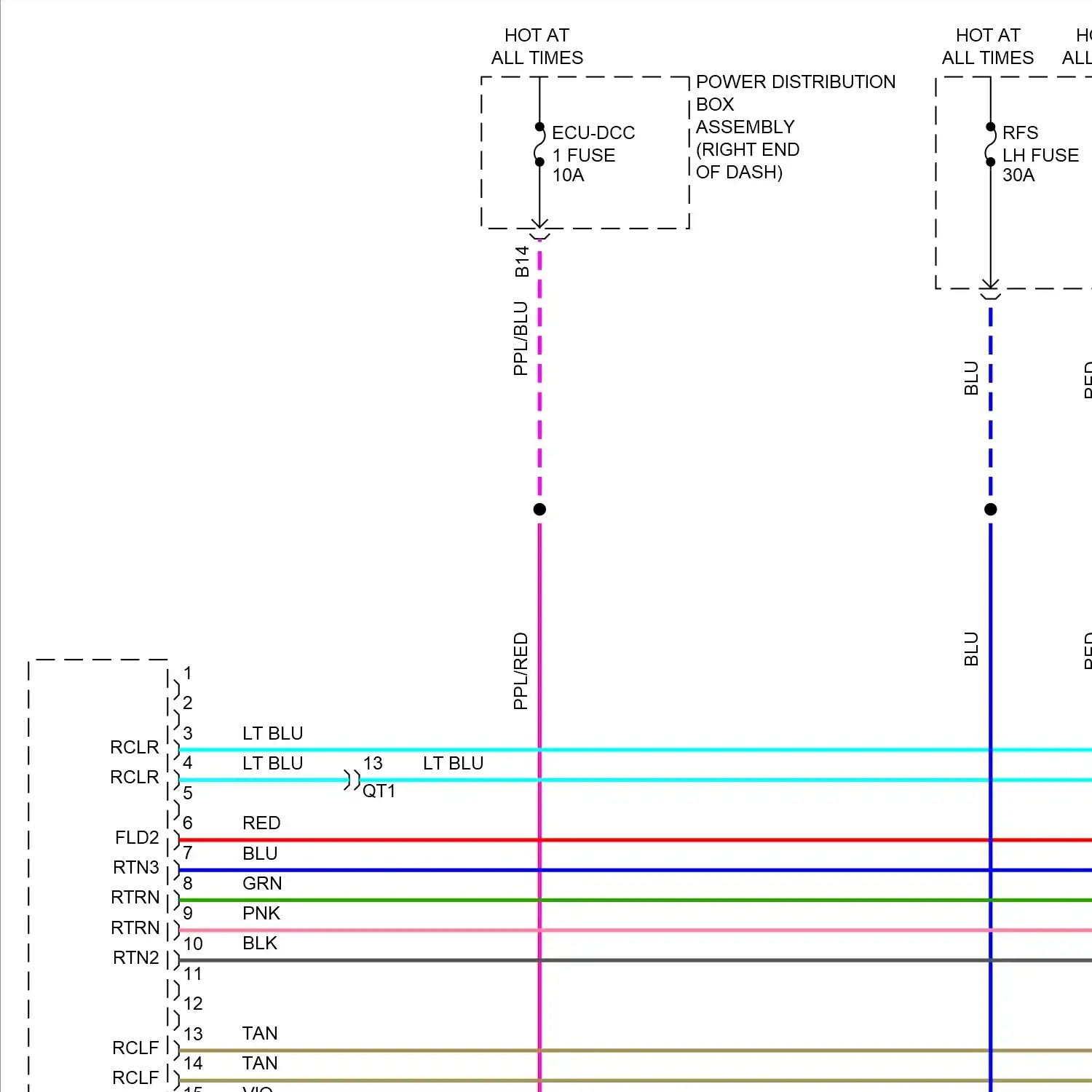Select the TAN label at pin 13

[260, 1034]
